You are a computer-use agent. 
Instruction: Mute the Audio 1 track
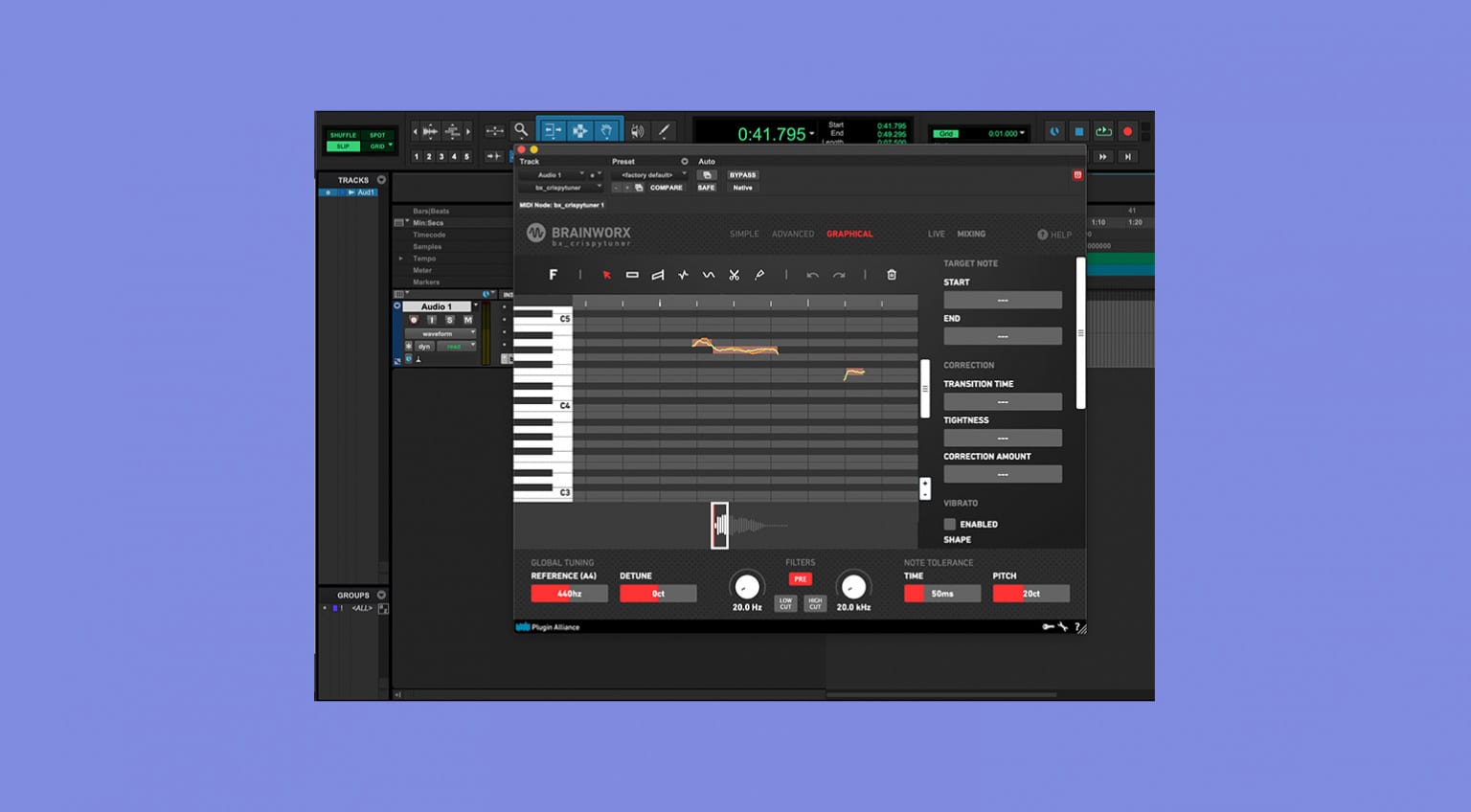467,320
